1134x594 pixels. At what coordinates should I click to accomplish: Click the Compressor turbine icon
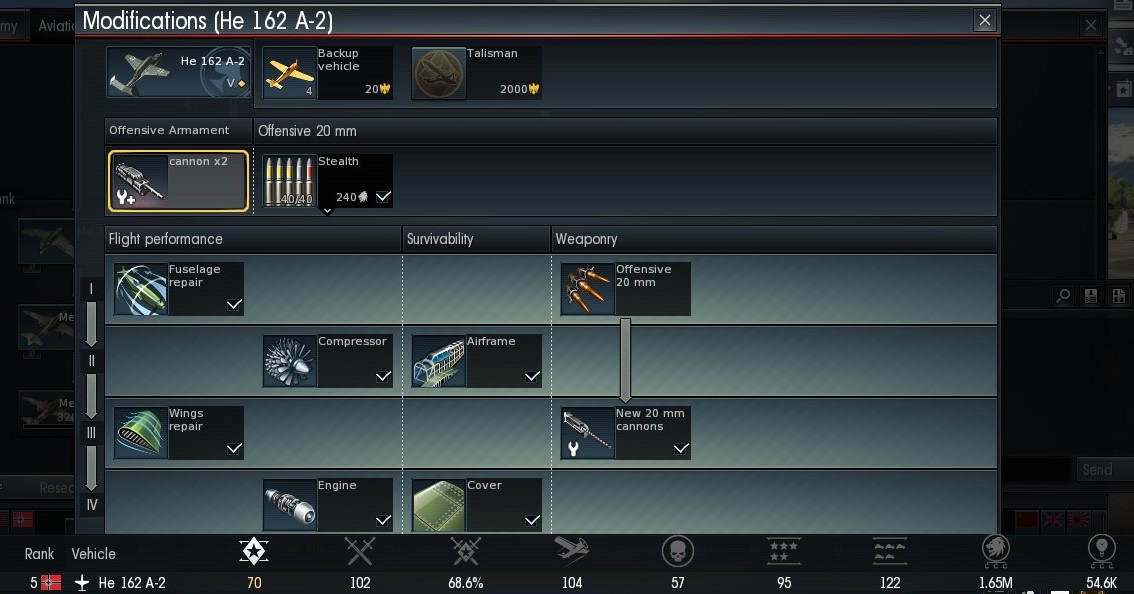point(289,361)
